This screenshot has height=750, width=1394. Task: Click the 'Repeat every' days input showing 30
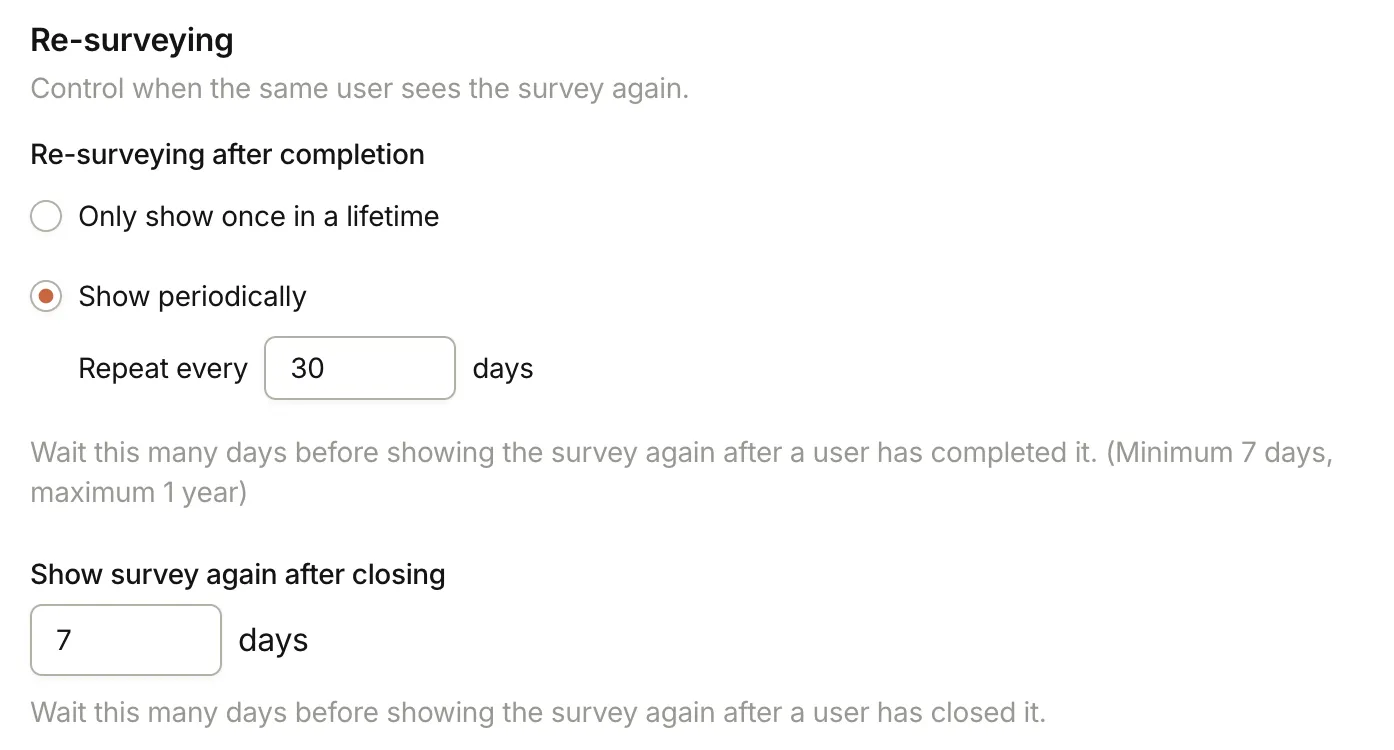click(x=359, y=368)
